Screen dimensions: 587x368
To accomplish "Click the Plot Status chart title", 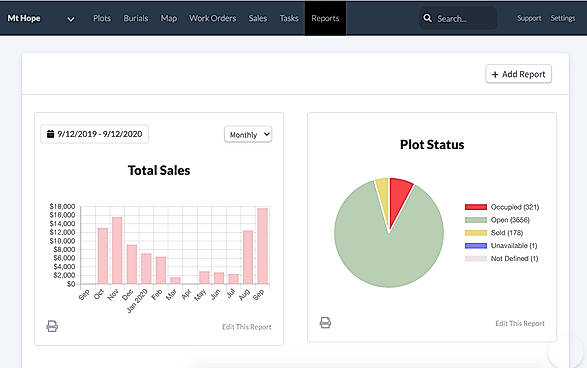I will coord(432,145).
